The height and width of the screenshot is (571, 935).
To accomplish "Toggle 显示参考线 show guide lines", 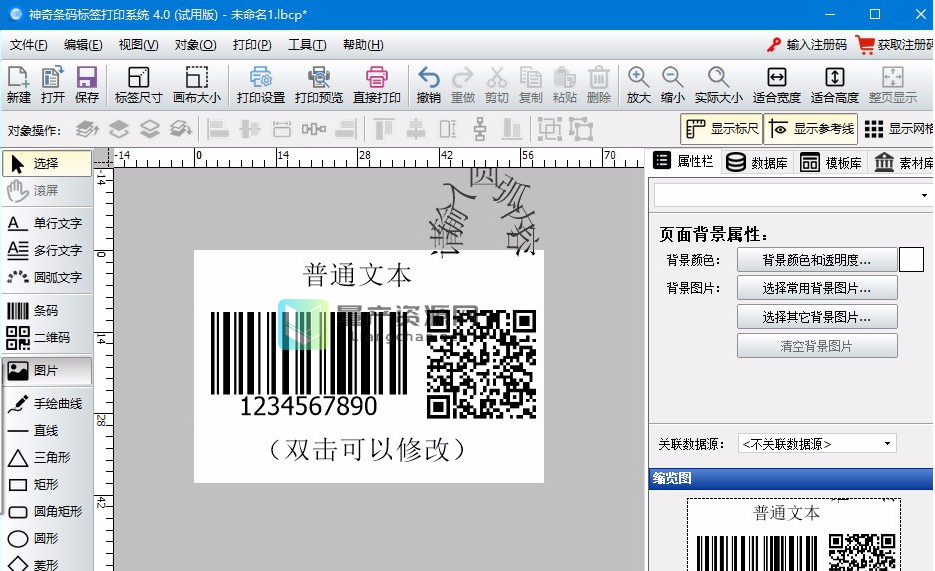I will pos(810,129).
